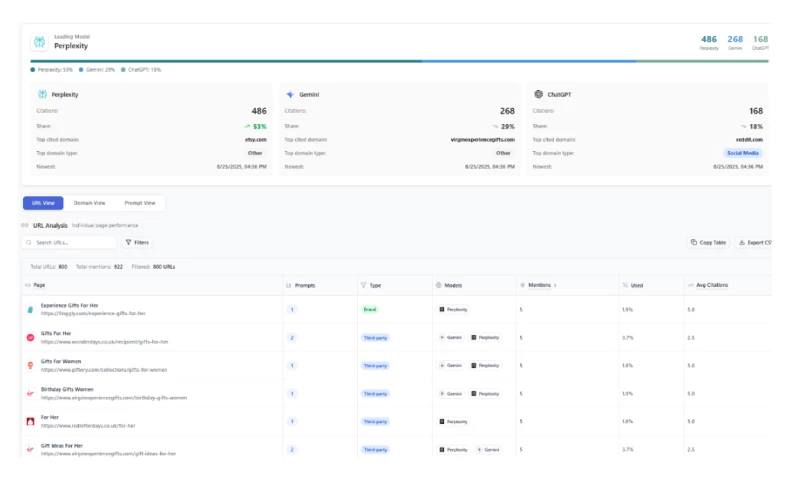The height and width of the screenshot is (480, 800).
Task: Click the Virgin favicon on Gift Ideas For Her row
Action: [x=31, y=449]
